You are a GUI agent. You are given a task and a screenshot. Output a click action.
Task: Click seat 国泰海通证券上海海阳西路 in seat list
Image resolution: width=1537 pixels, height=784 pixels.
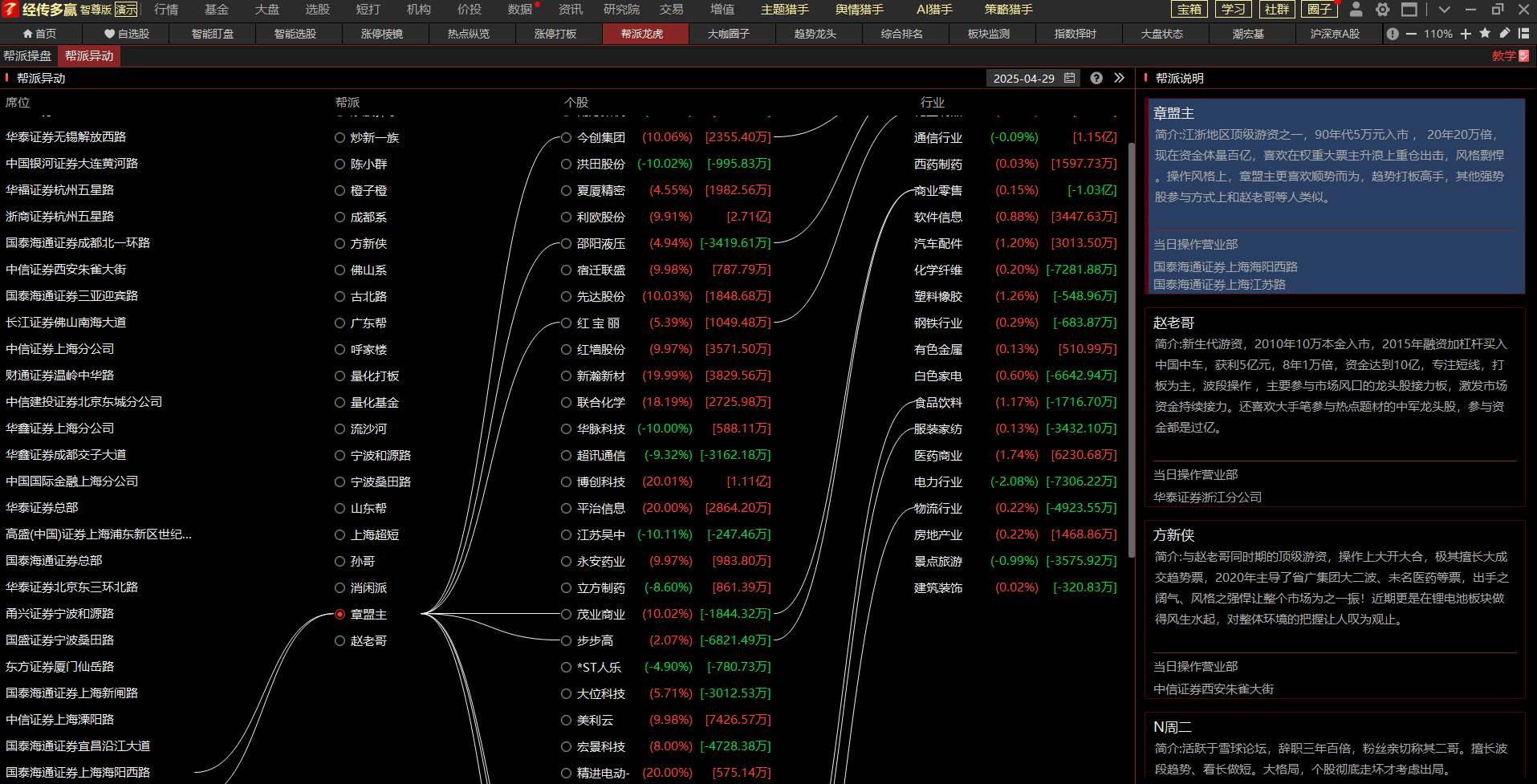[78, 773]
